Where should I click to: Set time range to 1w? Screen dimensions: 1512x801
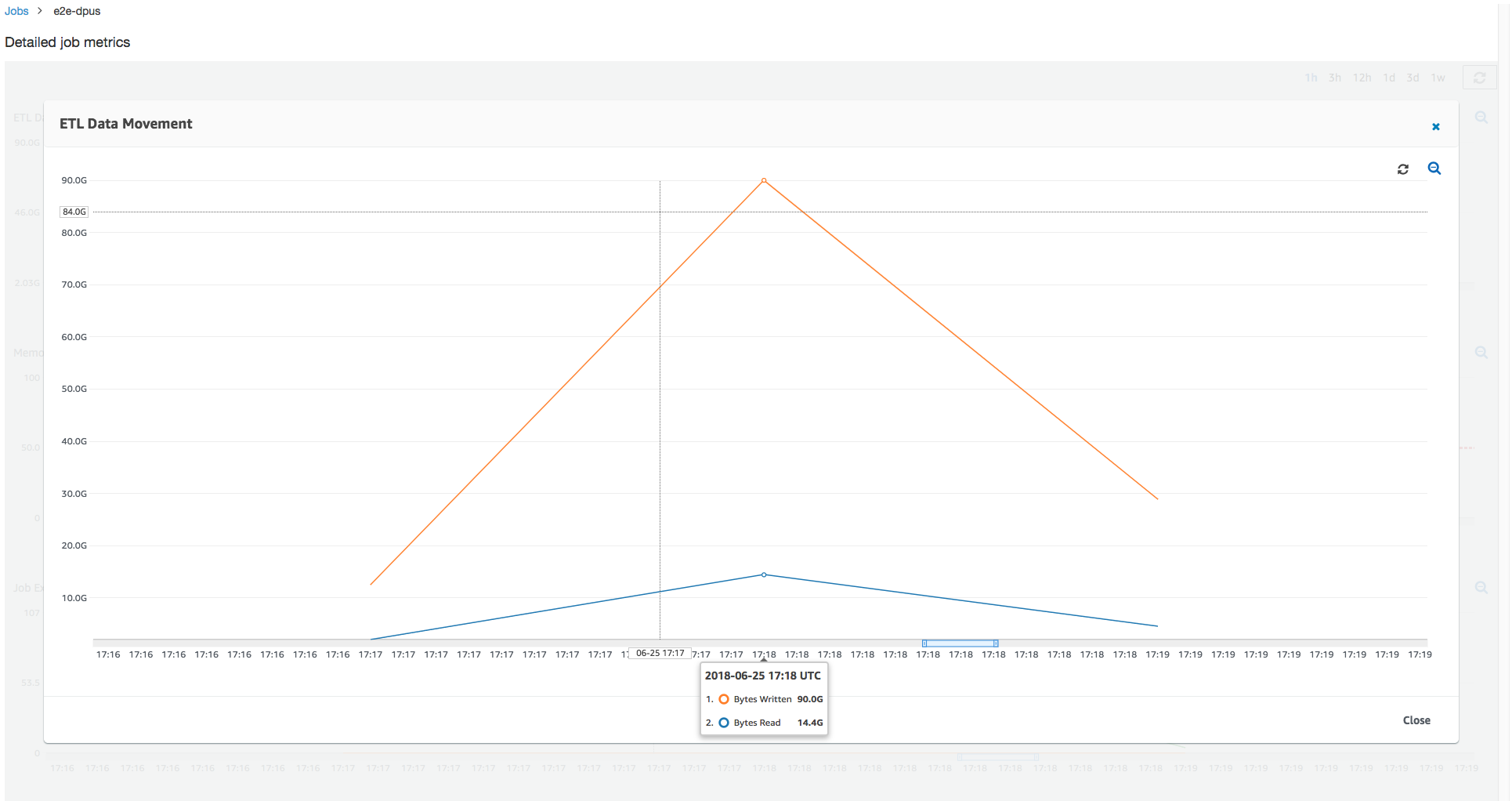point(1438,78)
